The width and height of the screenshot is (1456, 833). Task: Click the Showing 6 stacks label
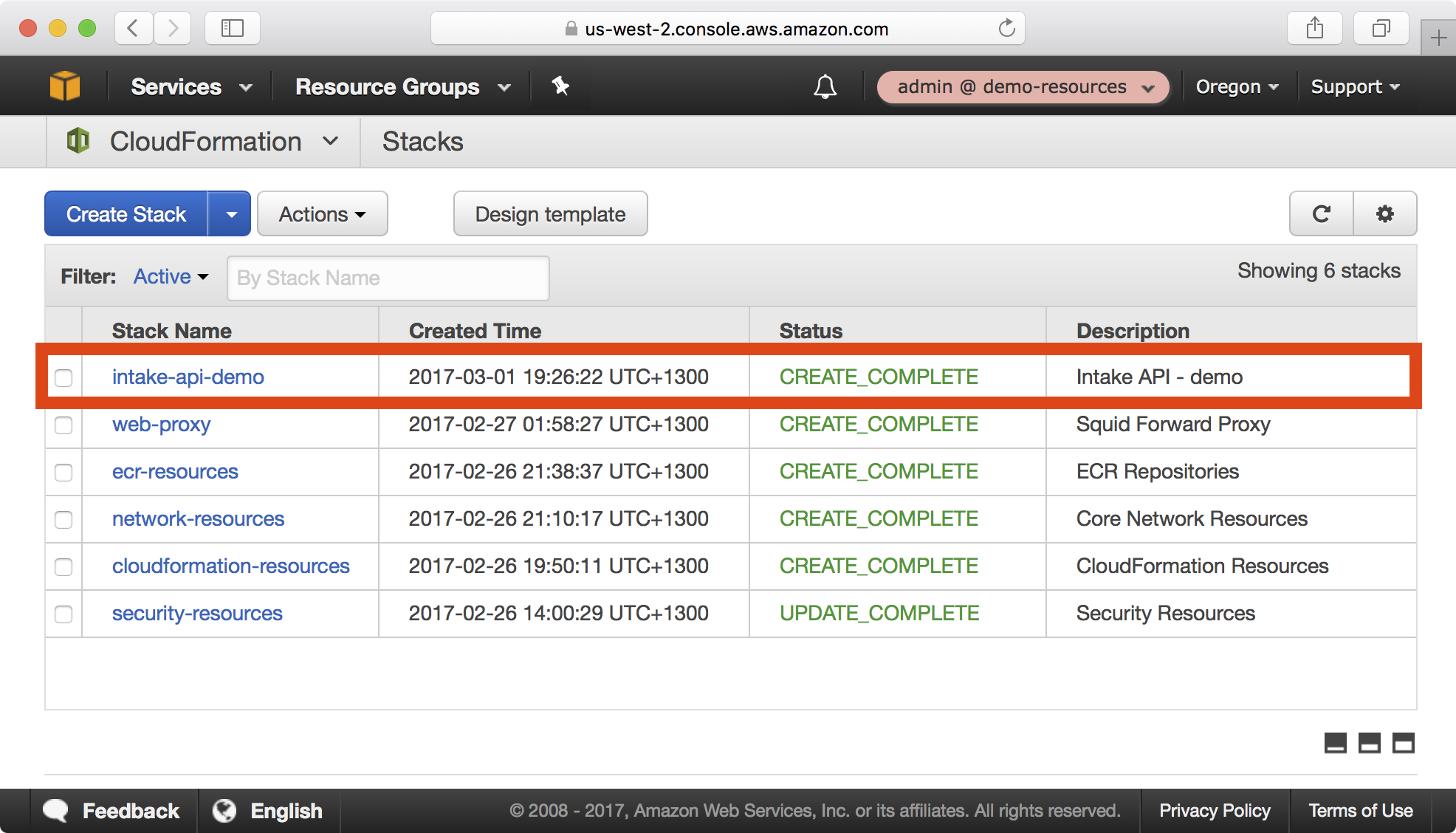[1319, 271]
